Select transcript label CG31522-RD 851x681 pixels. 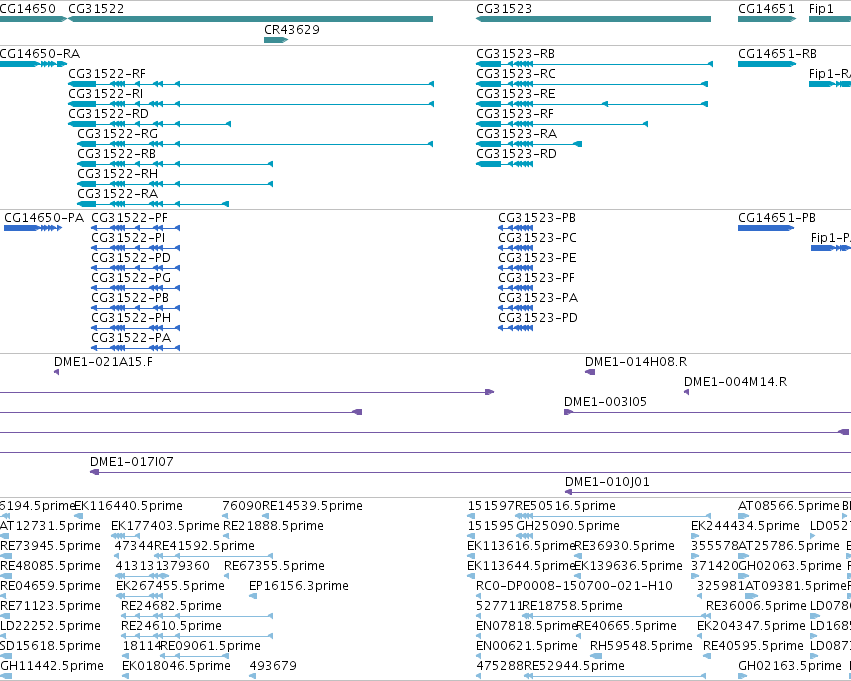(109, 114)
